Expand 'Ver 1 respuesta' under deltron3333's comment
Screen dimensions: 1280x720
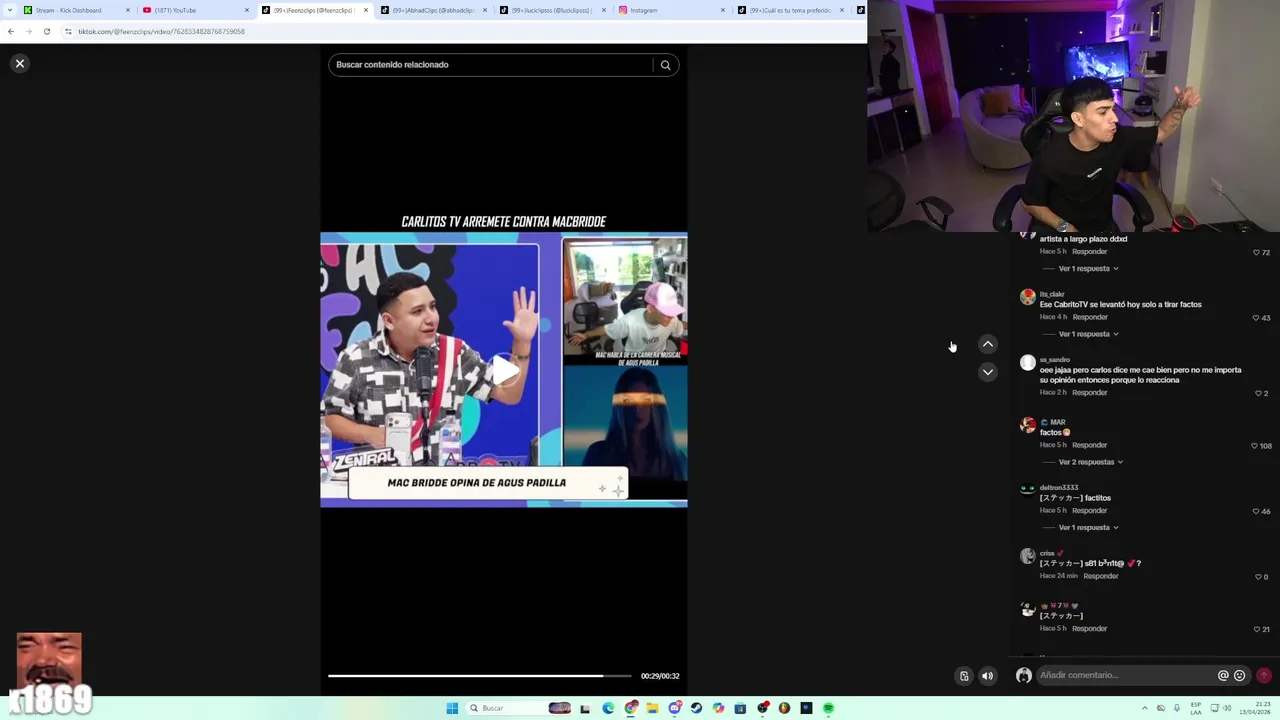(1088, 527)
